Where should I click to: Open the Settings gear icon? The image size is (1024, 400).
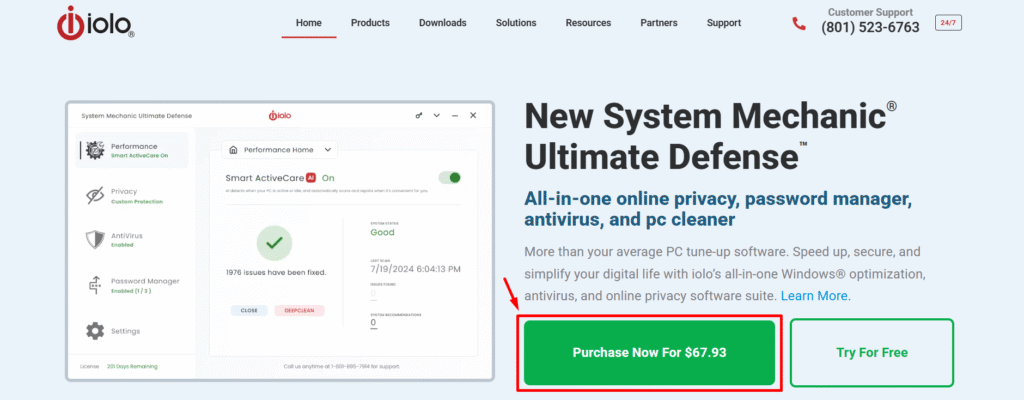[95, 331]
